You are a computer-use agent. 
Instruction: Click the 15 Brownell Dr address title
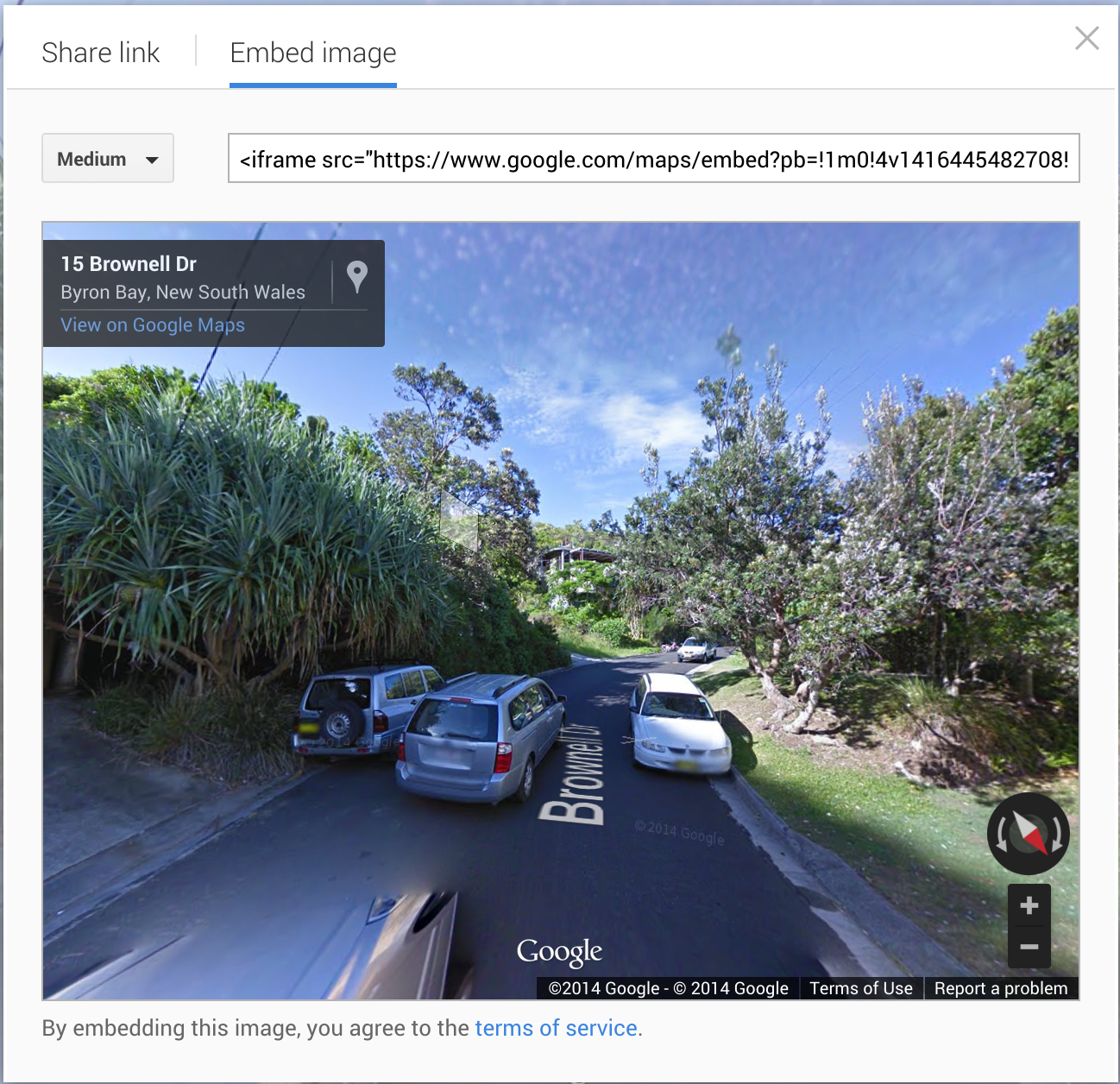click(x=129, y=264)
